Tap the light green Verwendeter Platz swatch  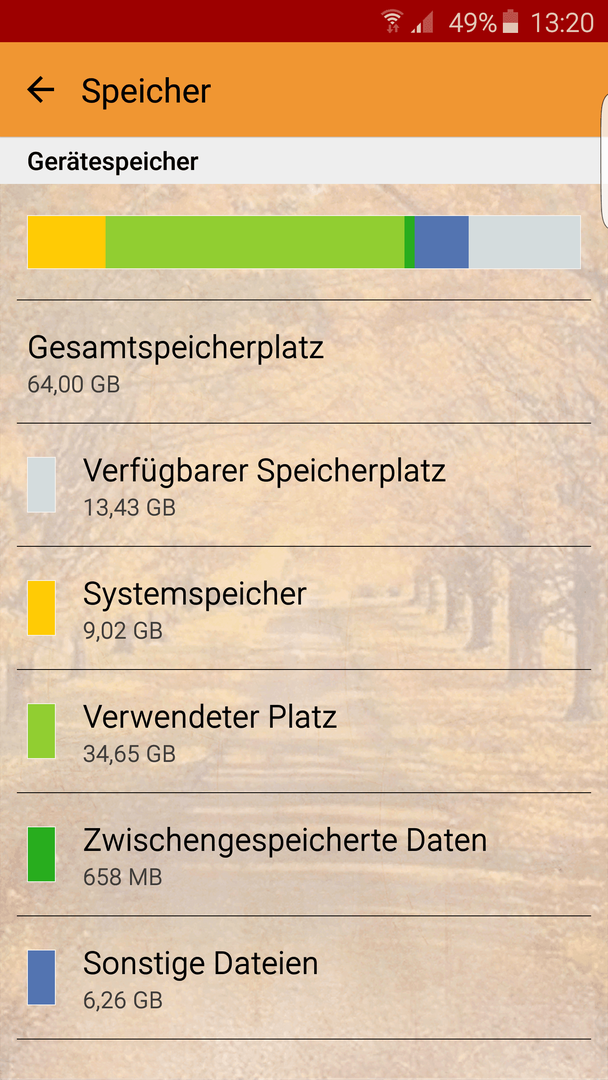point(41,731)
